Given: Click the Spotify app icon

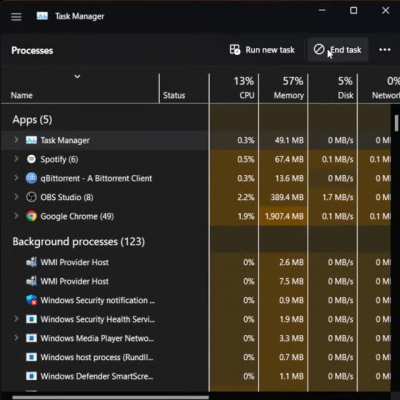Looking at the screenshot, I should (x=31, y=159).
